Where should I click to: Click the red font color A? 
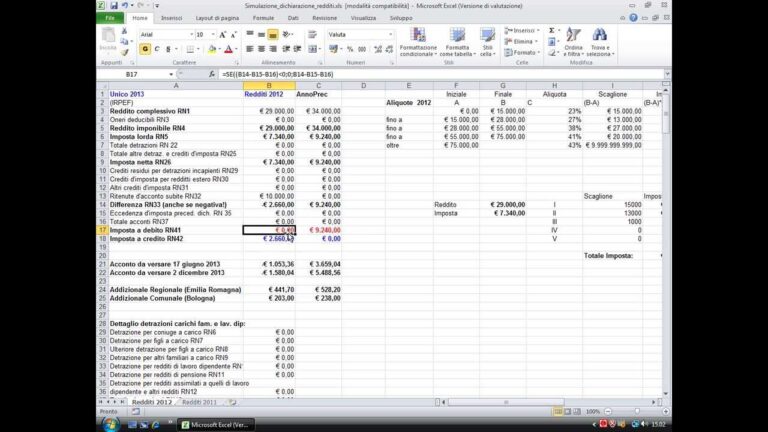point(228,49)
